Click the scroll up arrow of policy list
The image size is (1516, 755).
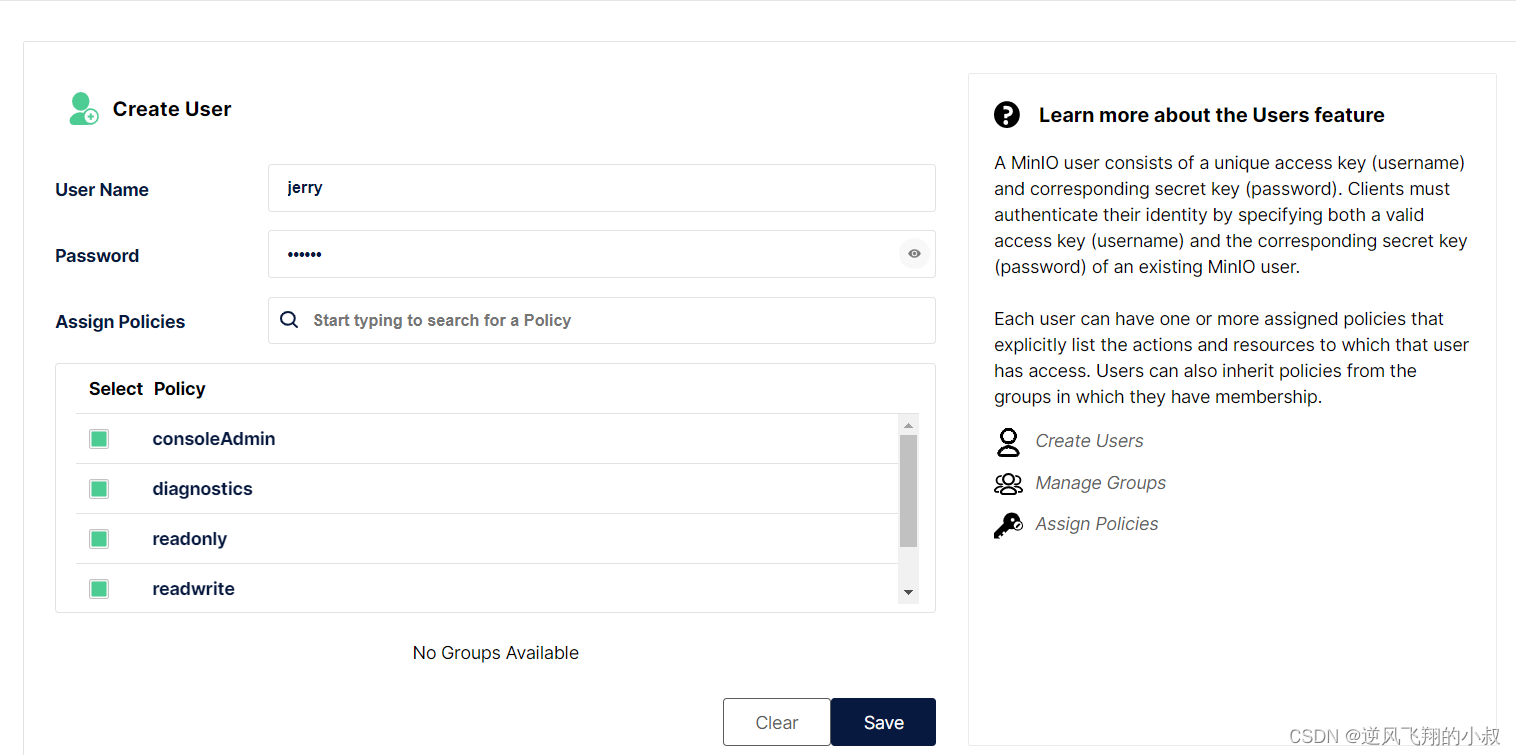point(908,425)
